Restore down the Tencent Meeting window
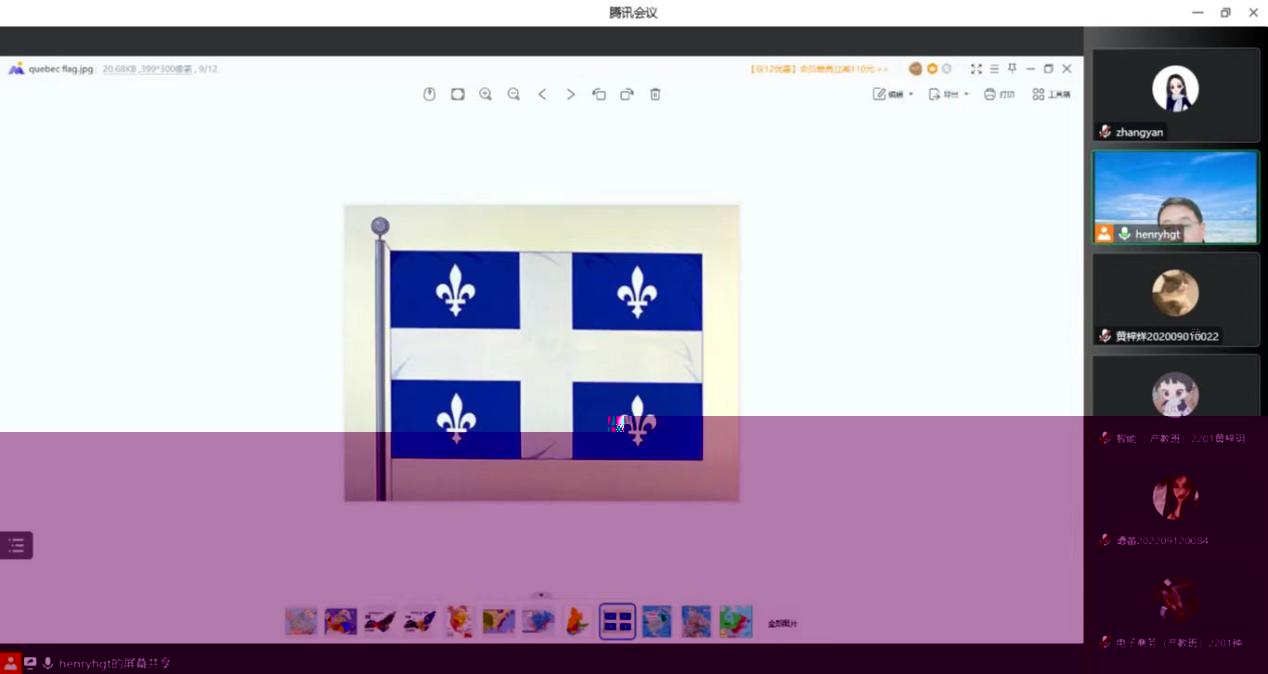This screenshot has height=674, width=1268. coord(1225,13)
